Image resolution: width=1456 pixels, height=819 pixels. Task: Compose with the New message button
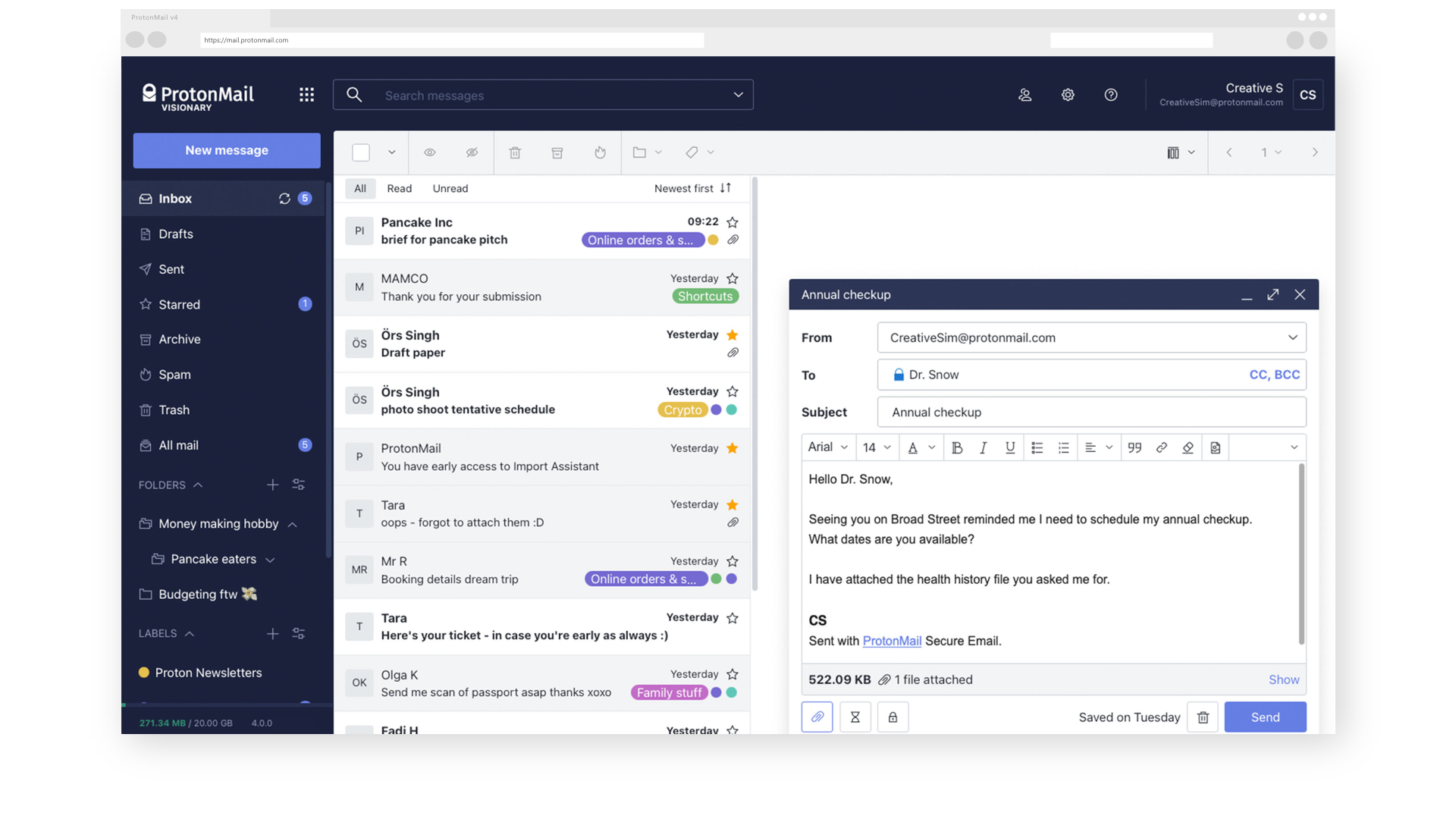(227, 150)
